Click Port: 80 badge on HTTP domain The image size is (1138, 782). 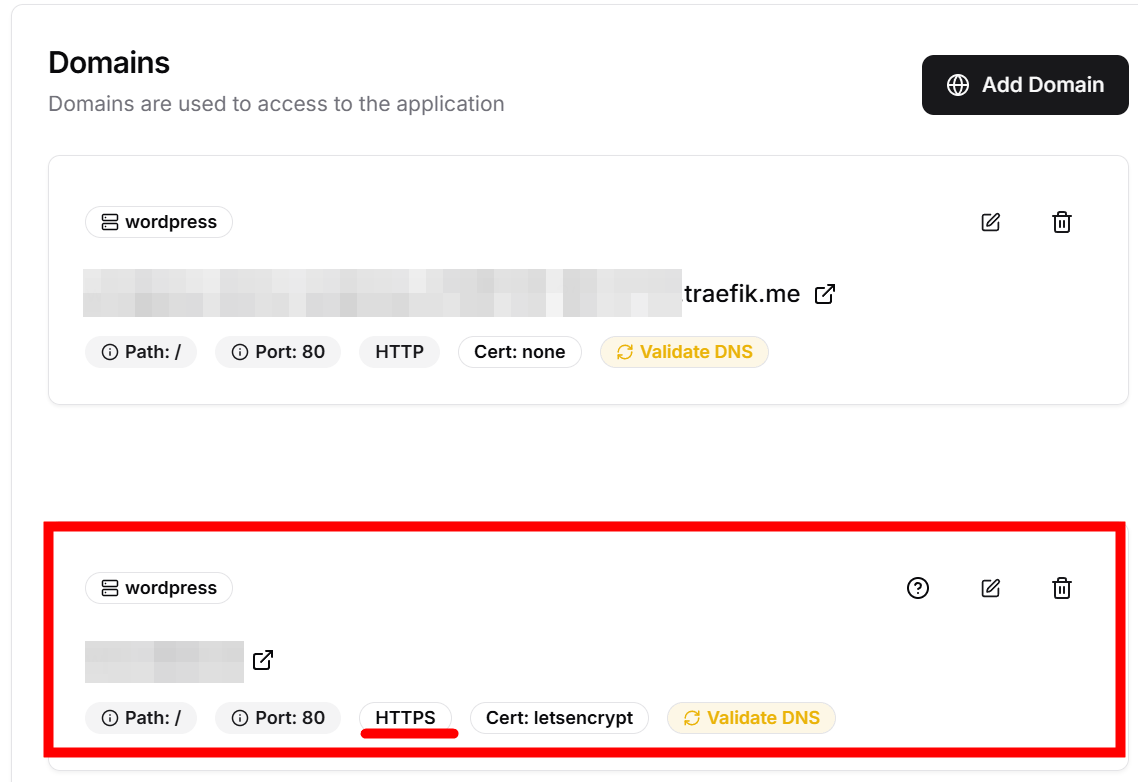click(x=278, y=352)
